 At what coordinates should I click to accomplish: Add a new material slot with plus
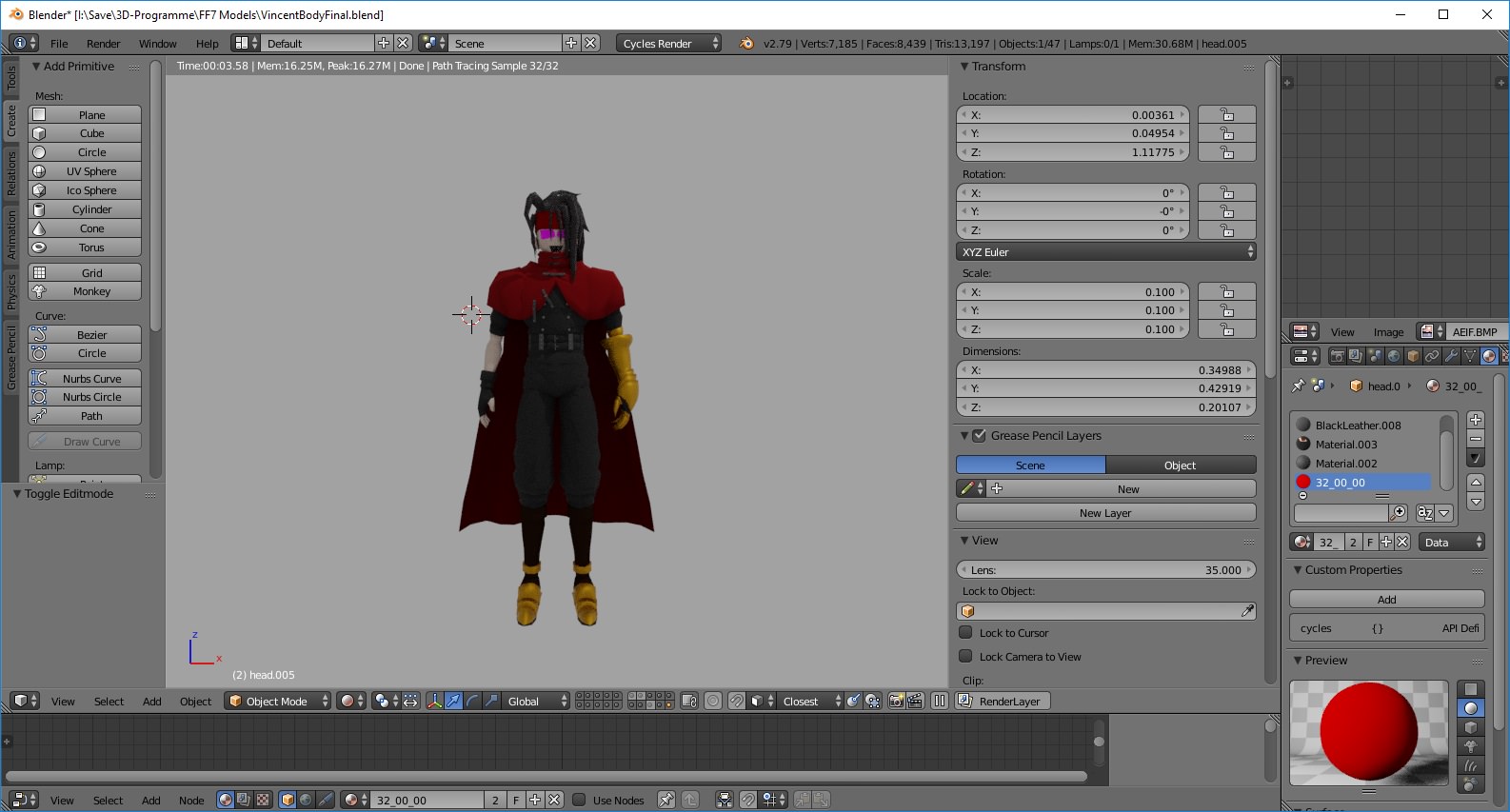coord(1476,420)
